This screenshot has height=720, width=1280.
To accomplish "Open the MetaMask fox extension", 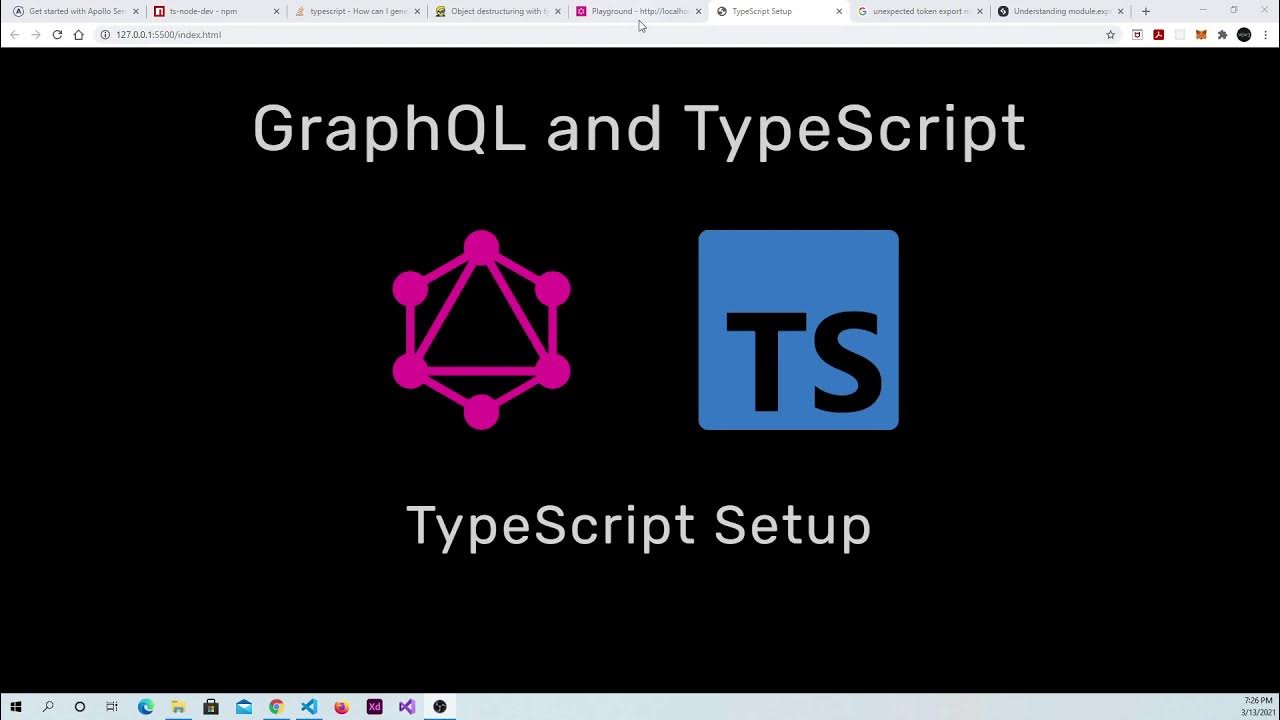I will click(1201, 35).
